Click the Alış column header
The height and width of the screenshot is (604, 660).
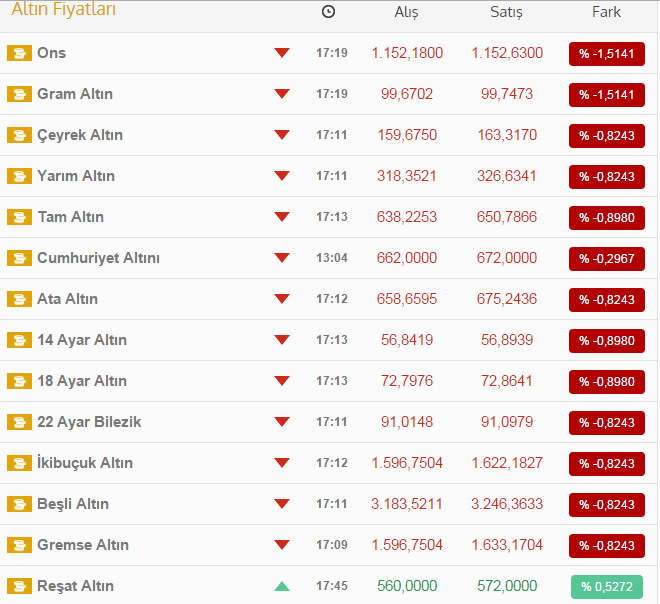[x=406, y=12]
